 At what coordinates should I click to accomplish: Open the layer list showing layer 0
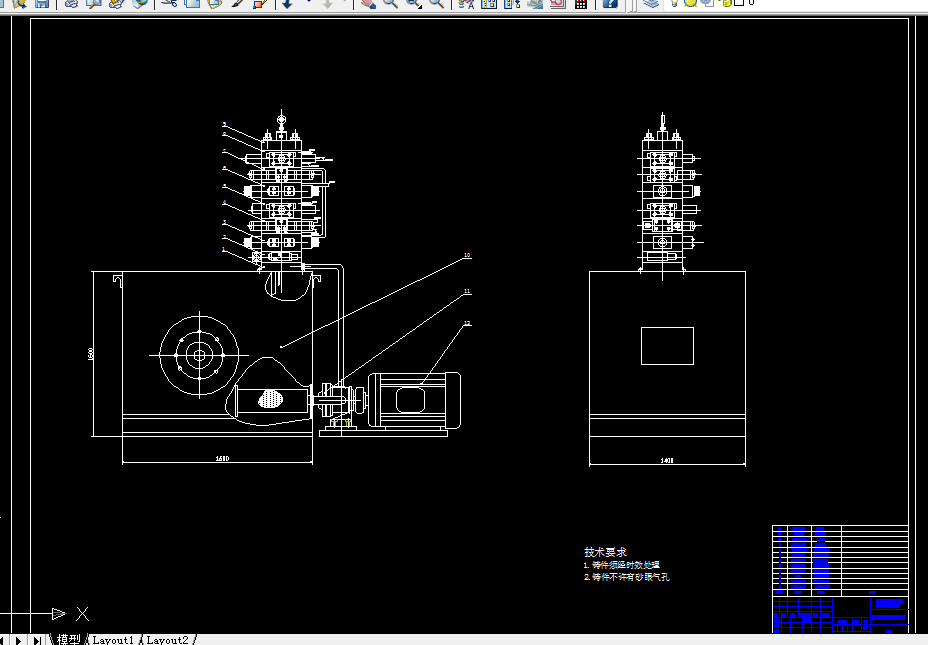coord(751,2)
